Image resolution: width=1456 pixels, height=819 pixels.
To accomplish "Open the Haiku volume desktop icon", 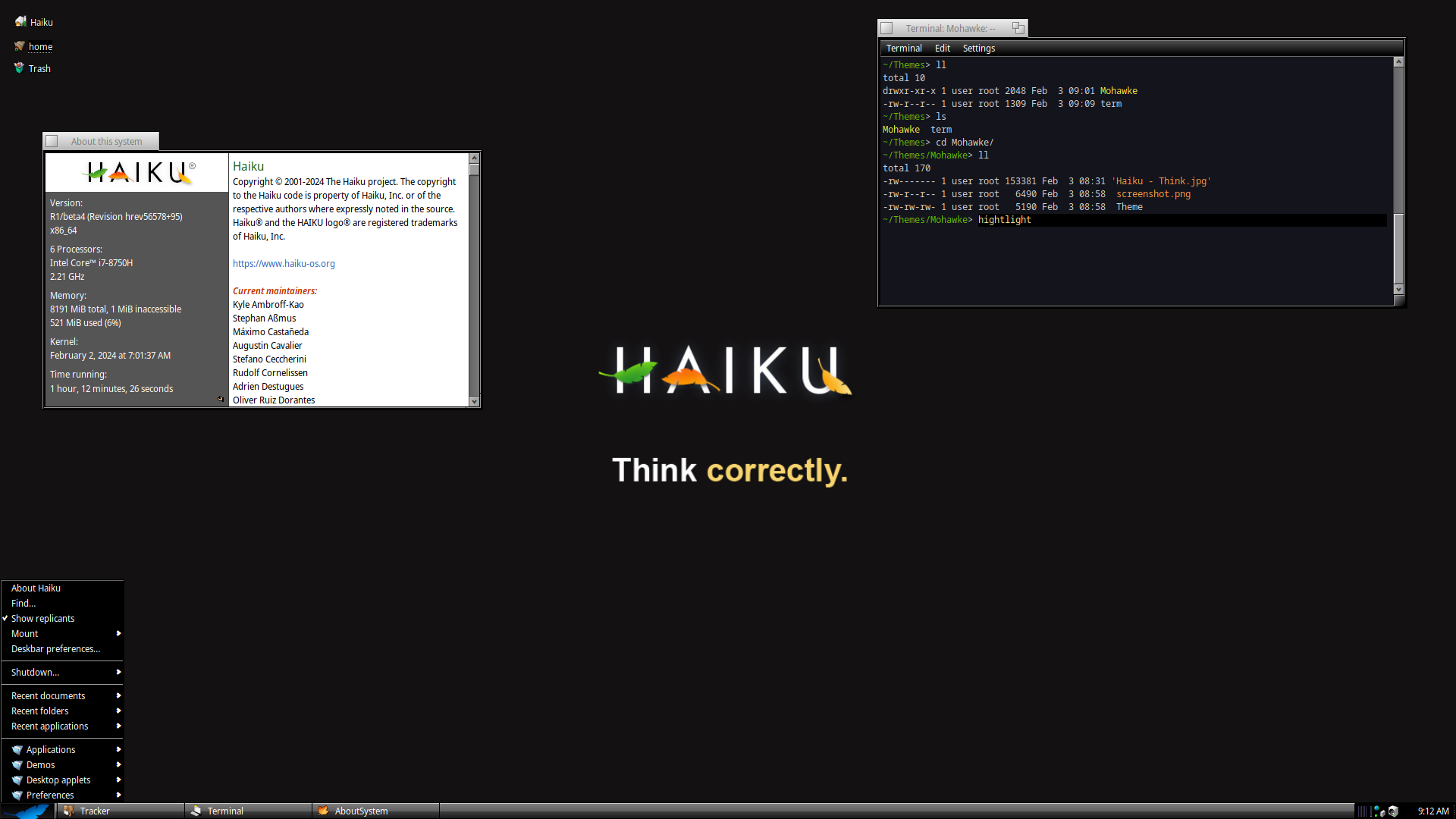I will (x=21, y=22).
